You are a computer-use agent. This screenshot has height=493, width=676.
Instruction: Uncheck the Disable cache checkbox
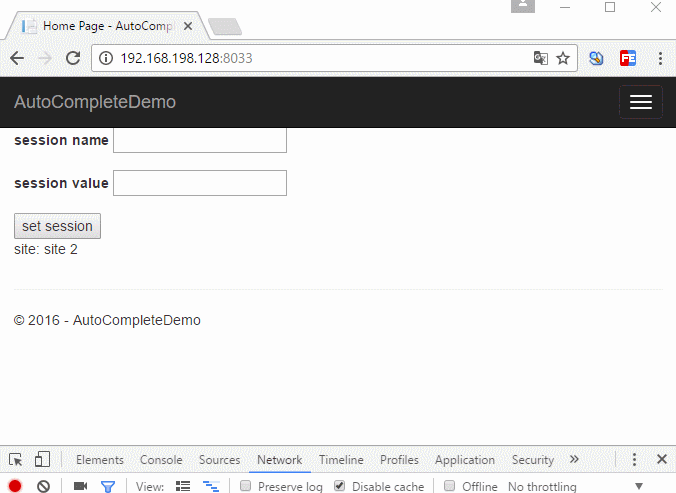coord(340,486)
